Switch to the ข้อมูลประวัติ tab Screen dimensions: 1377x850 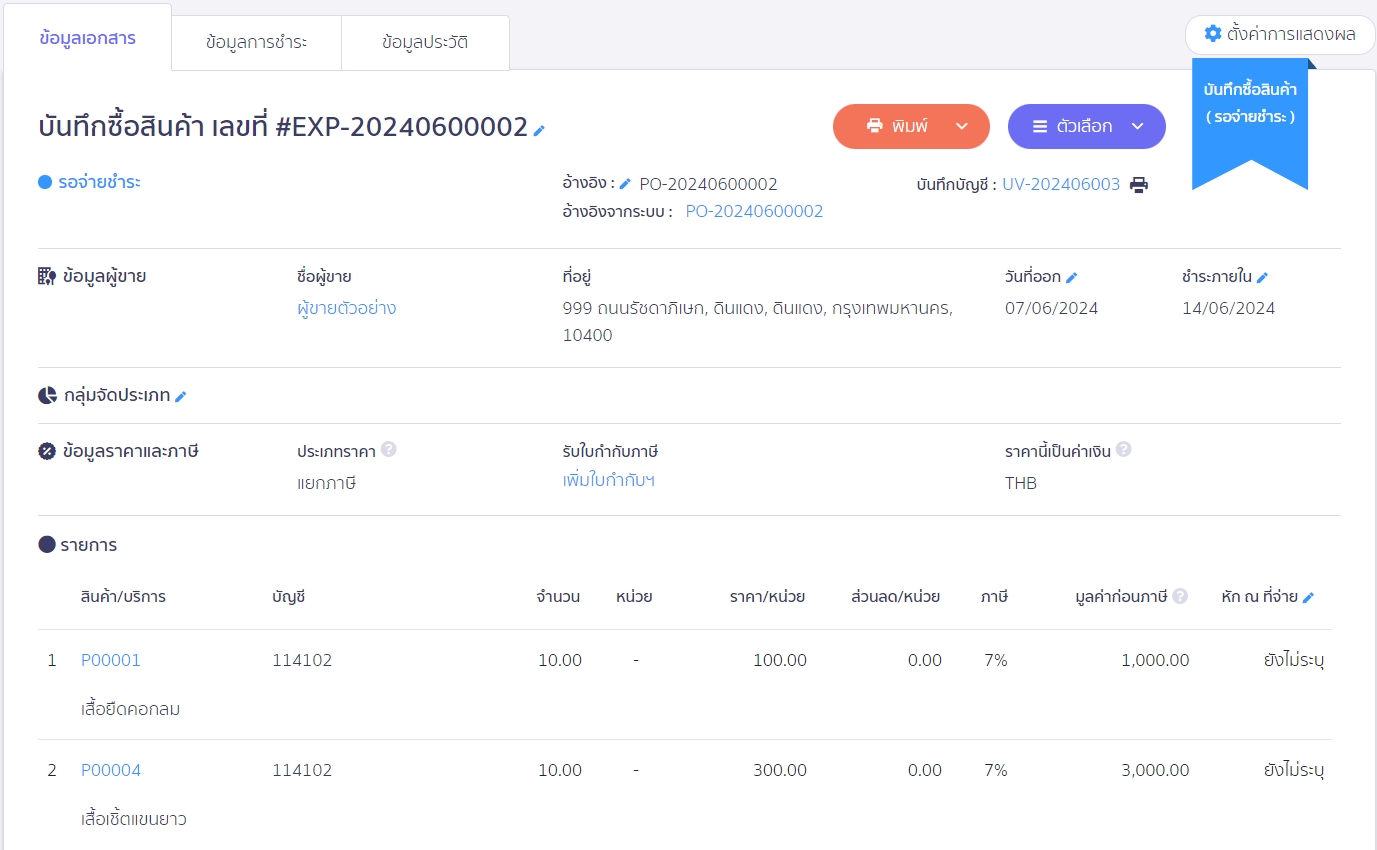(425, 43)
